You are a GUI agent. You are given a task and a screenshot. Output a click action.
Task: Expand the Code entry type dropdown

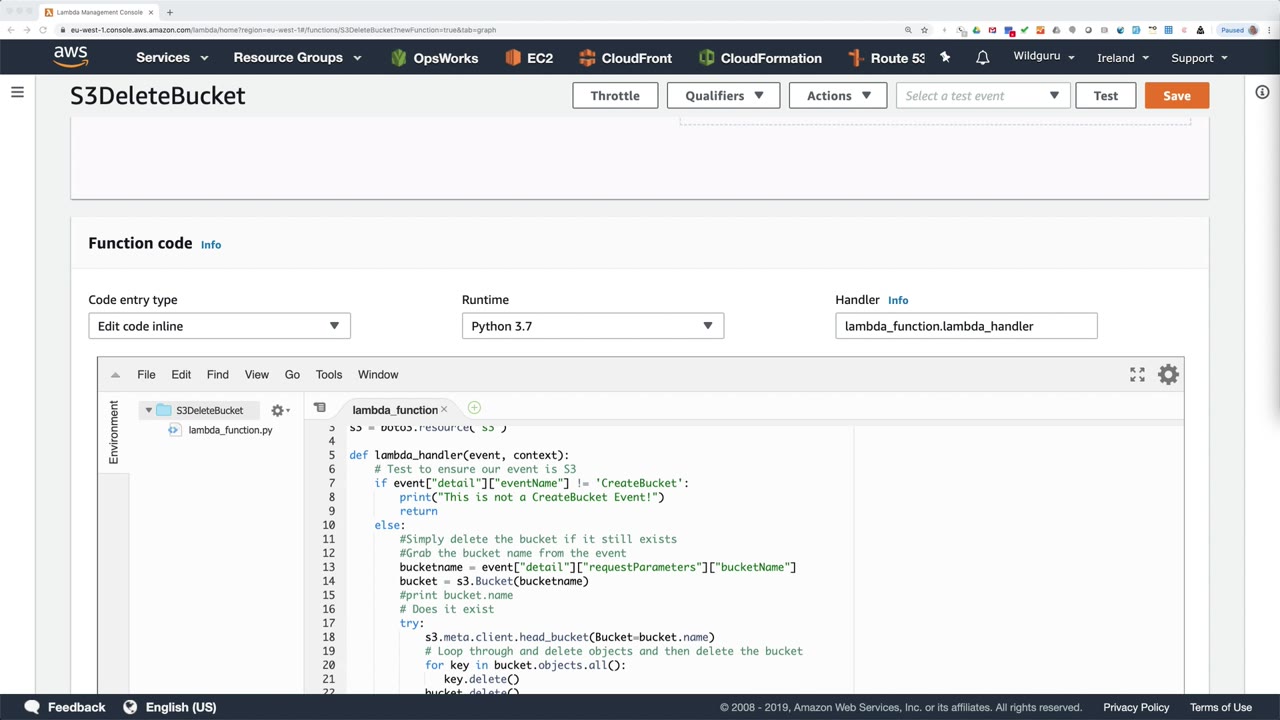click(x=219, y=326)
